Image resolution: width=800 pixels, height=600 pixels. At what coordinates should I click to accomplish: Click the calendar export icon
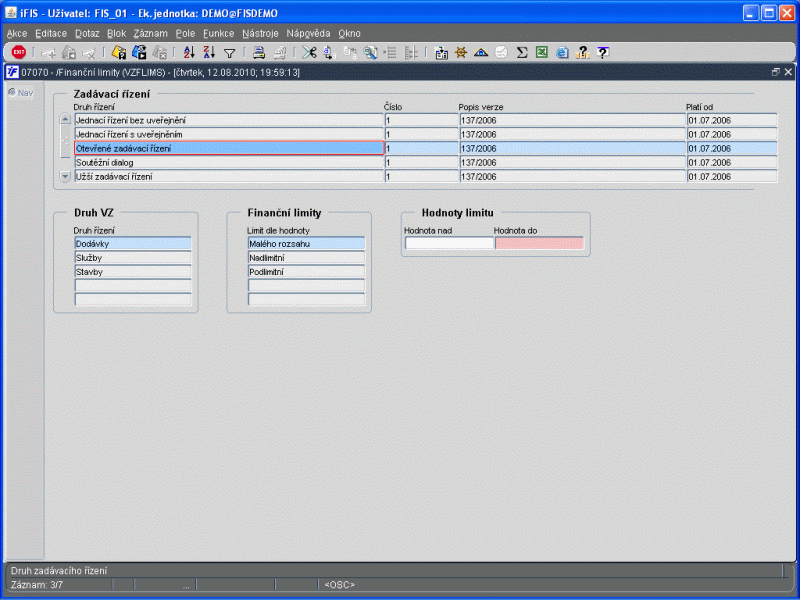click(x=441, y=53)
